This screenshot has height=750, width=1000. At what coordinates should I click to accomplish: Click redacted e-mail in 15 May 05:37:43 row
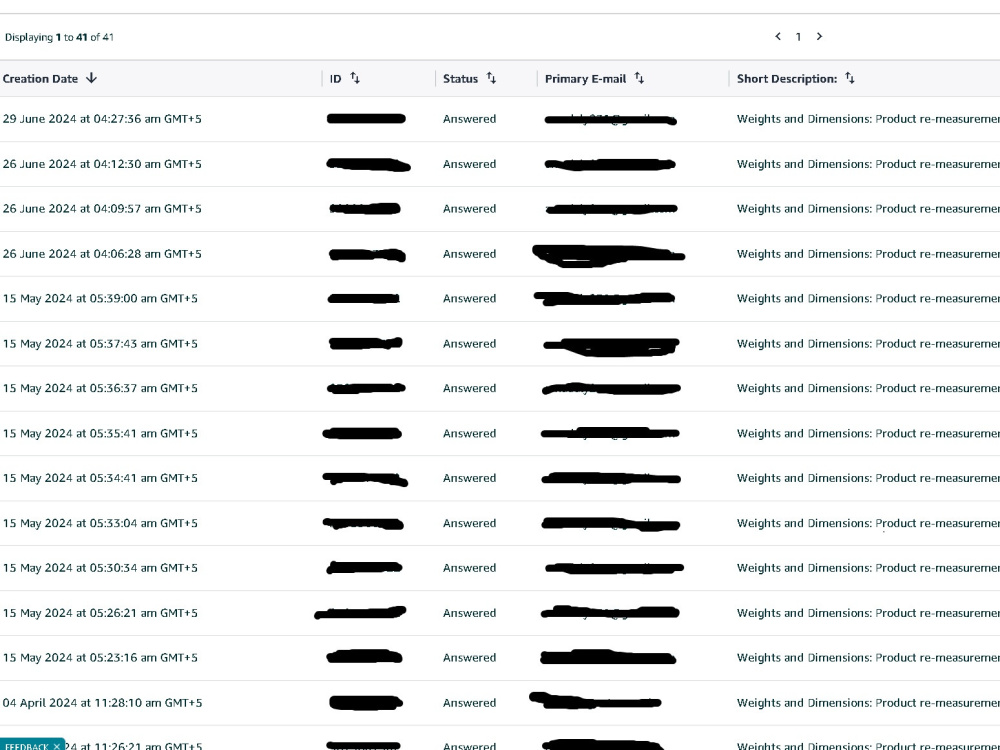click(611, 346)
